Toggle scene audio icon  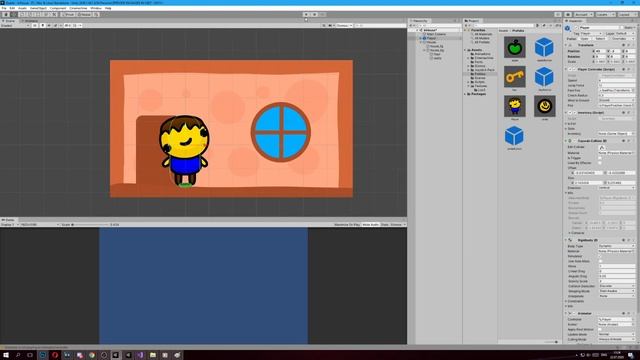pyautogui.click(x=49, y=25)
